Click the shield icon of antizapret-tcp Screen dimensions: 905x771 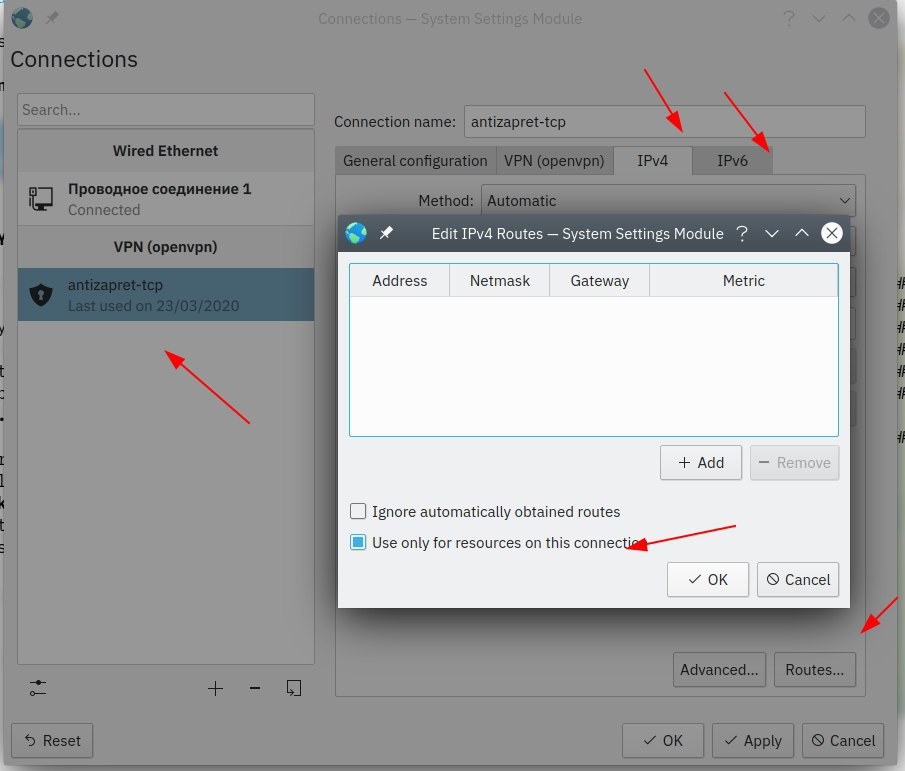click(x=41, y=294)
